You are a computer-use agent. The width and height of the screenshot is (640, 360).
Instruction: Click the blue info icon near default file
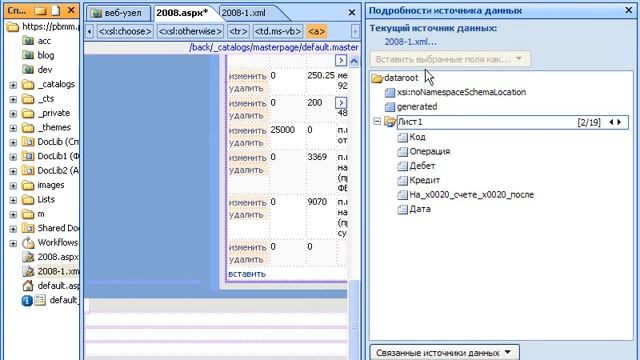click(x=27, y=300)
